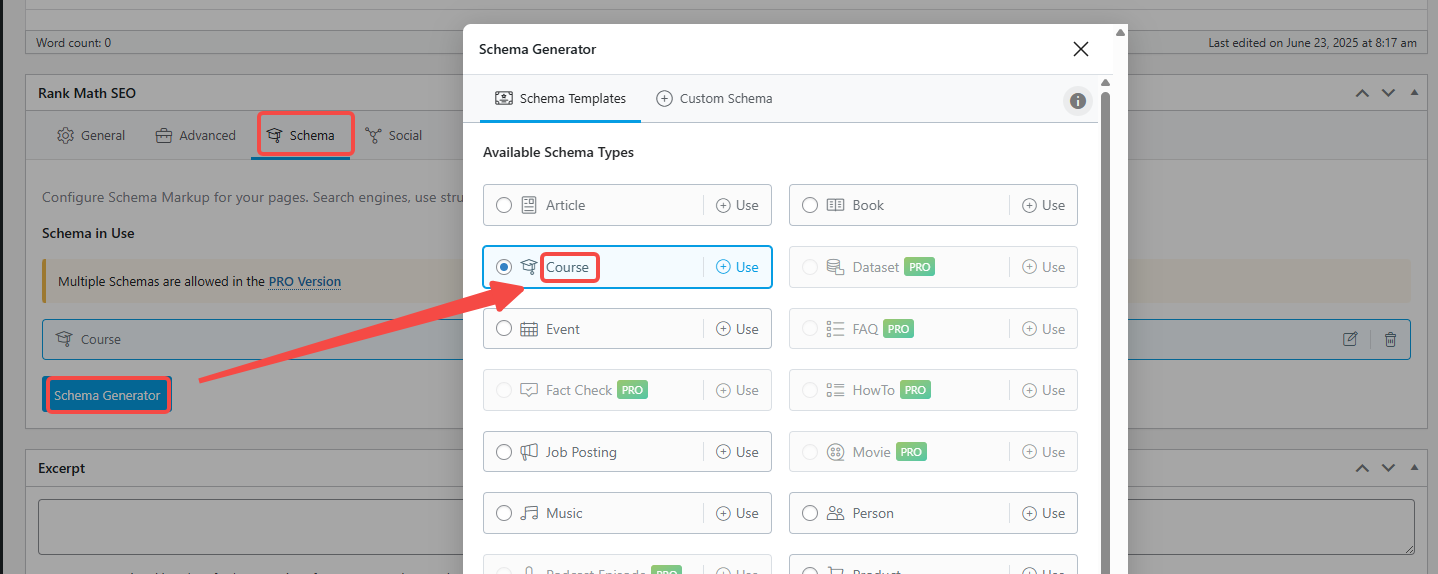
Task: Click the info icon in Schema Generator
Action: pyautogui.click(x=1077, y=101)
